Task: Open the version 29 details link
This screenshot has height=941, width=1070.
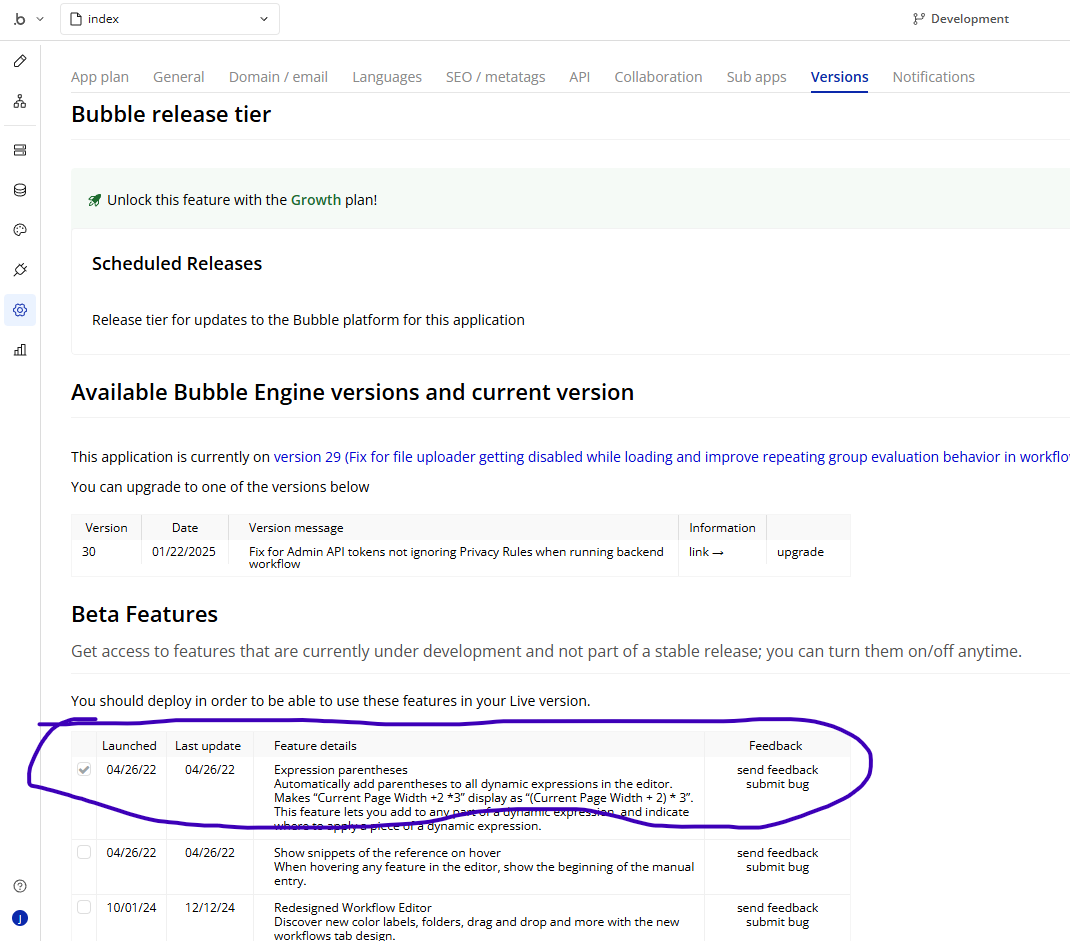Action: click(671, 457)
